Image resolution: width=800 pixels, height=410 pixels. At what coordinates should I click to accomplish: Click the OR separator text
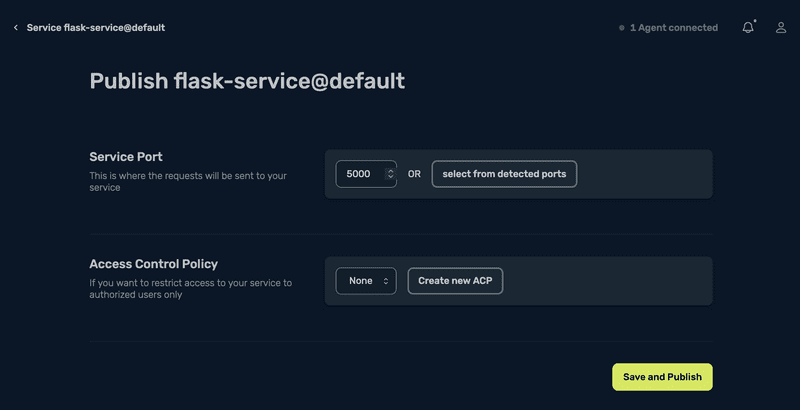point(414,174)
